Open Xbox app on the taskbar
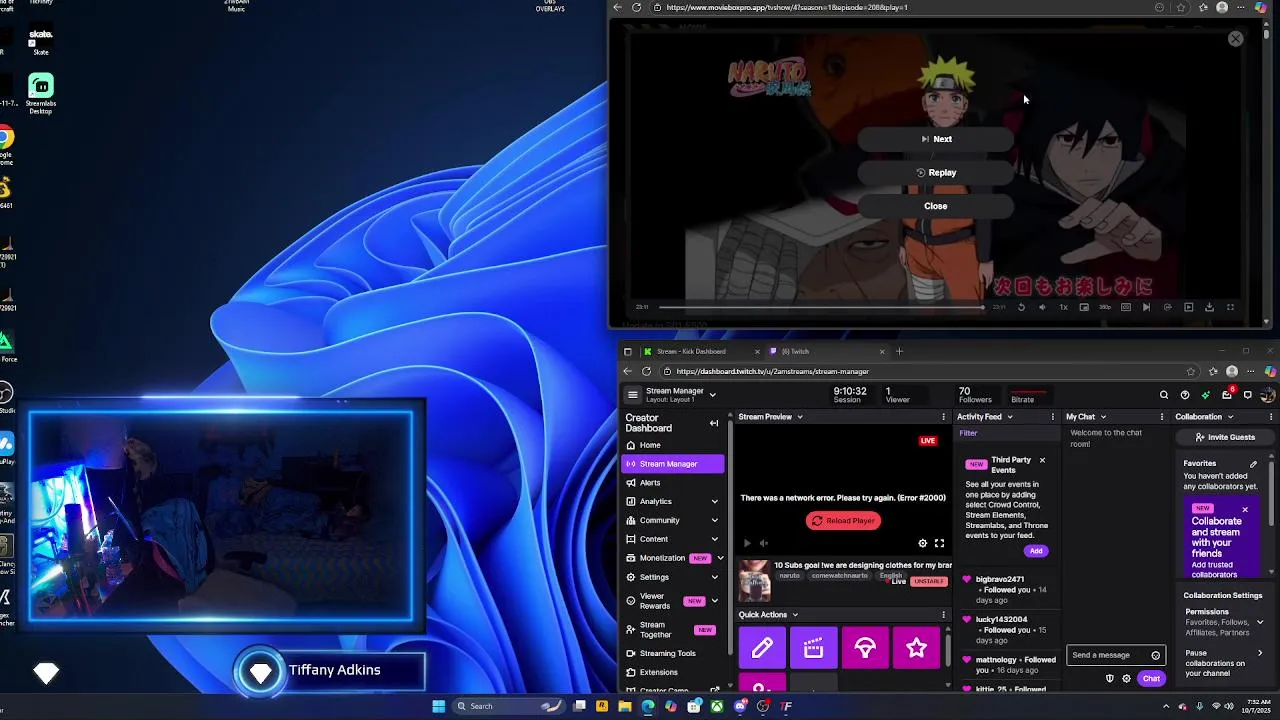Screen dimensions: 1280x720 click(717, 706)
